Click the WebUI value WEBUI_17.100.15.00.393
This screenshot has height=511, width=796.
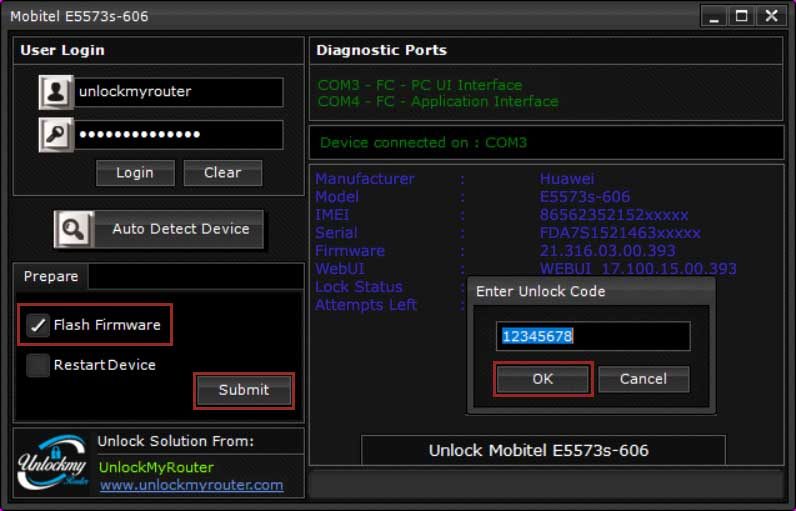[638, 268]
